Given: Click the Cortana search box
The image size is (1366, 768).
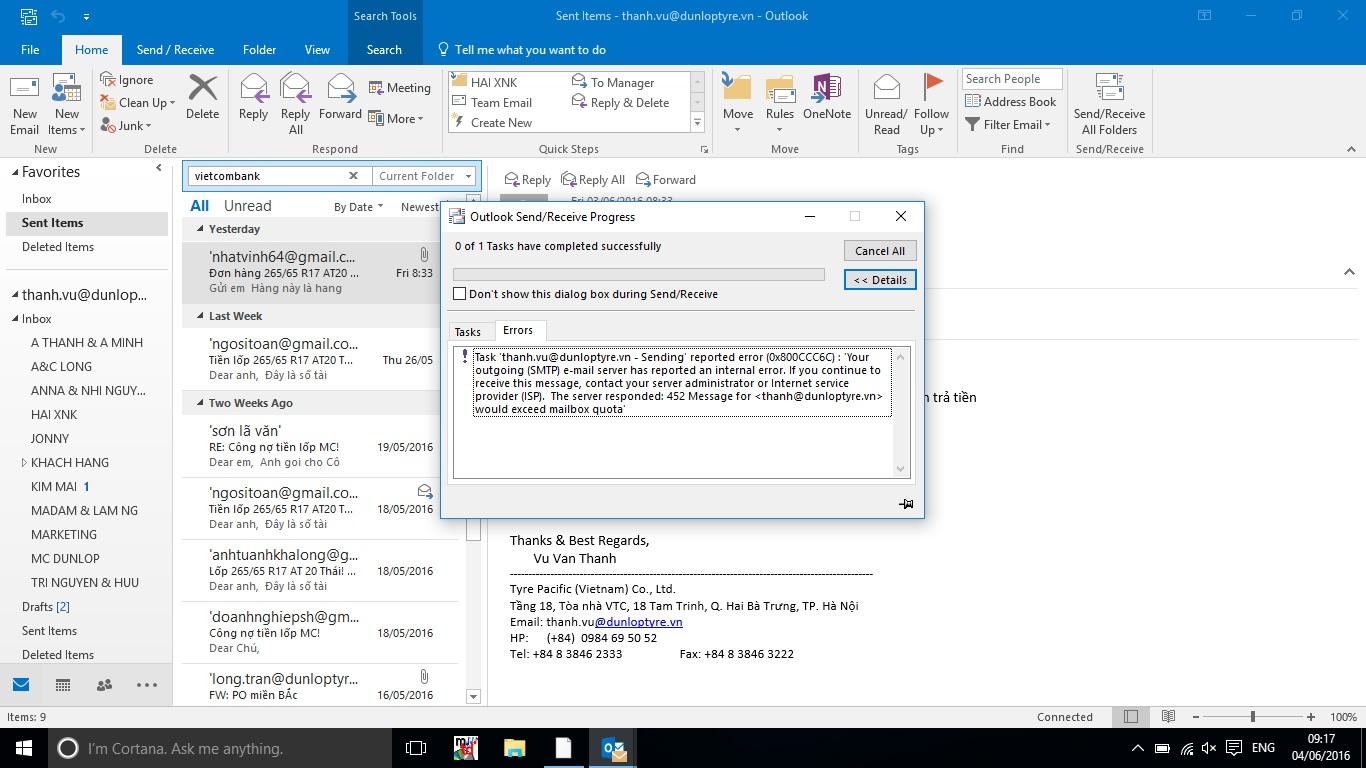Looking at the screenshot, I should (x=219, y=748).
